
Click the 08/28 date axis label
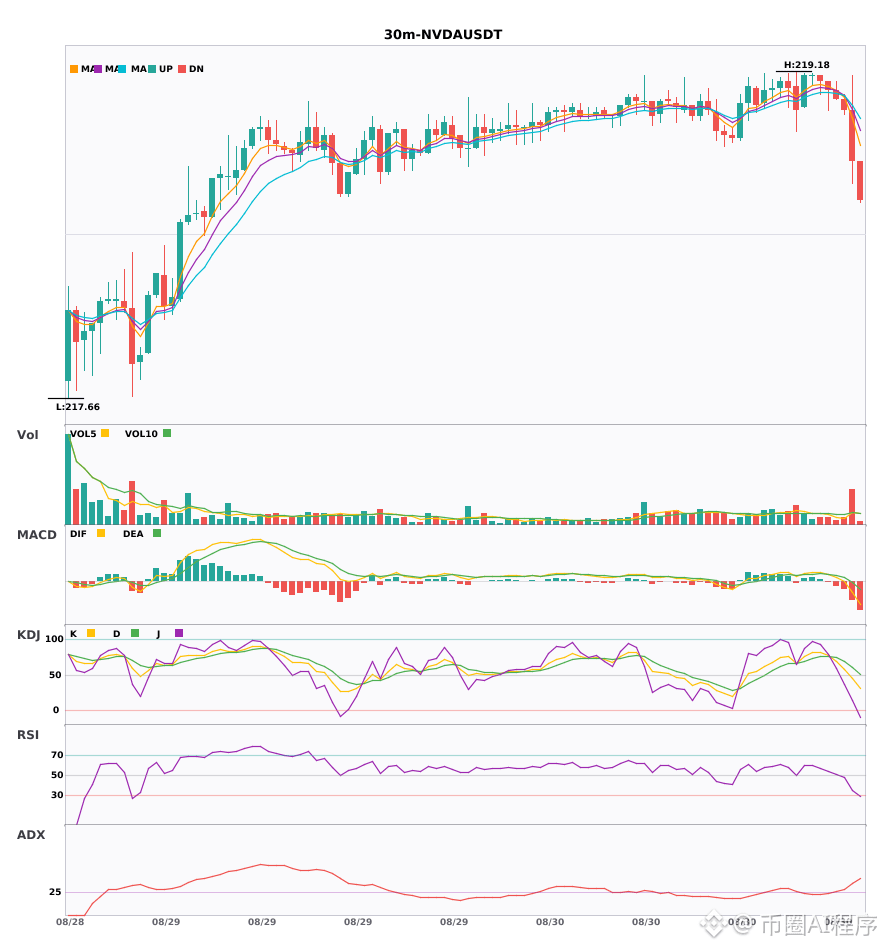click(70, 922)
